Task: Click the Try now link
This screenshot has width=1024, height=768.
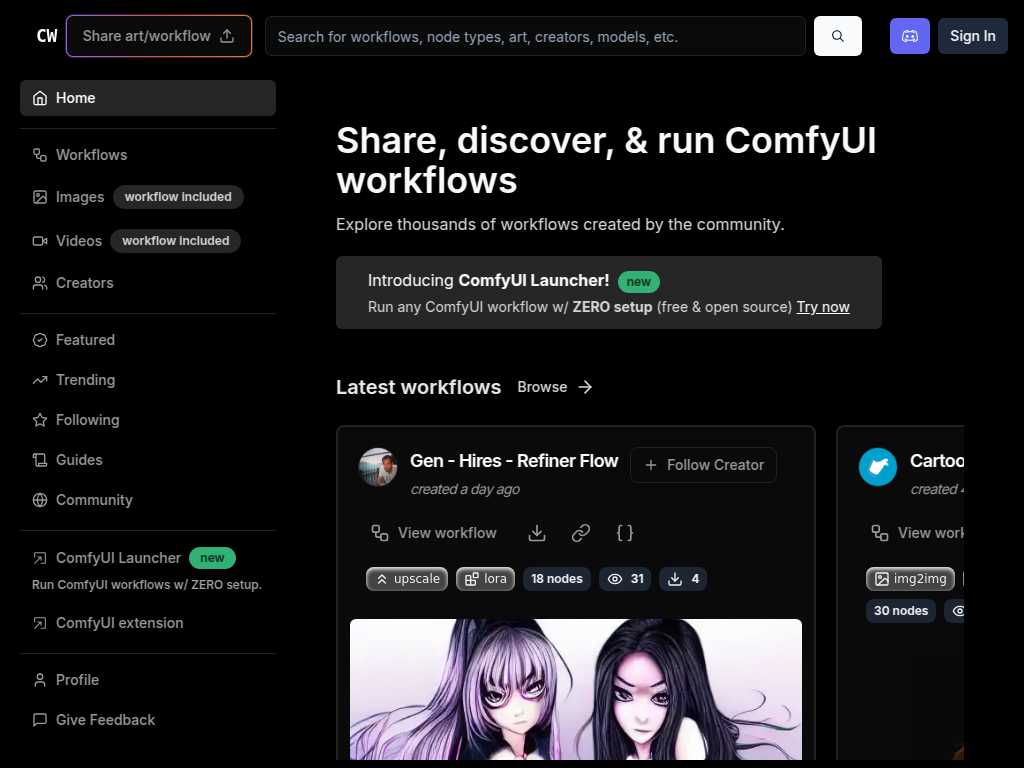Action: pos(823,307)
